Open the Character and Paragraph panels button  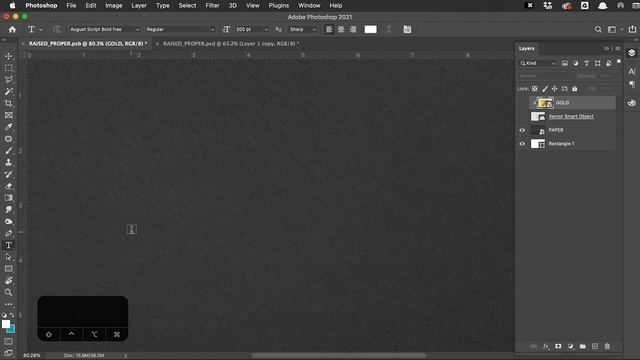407,29
